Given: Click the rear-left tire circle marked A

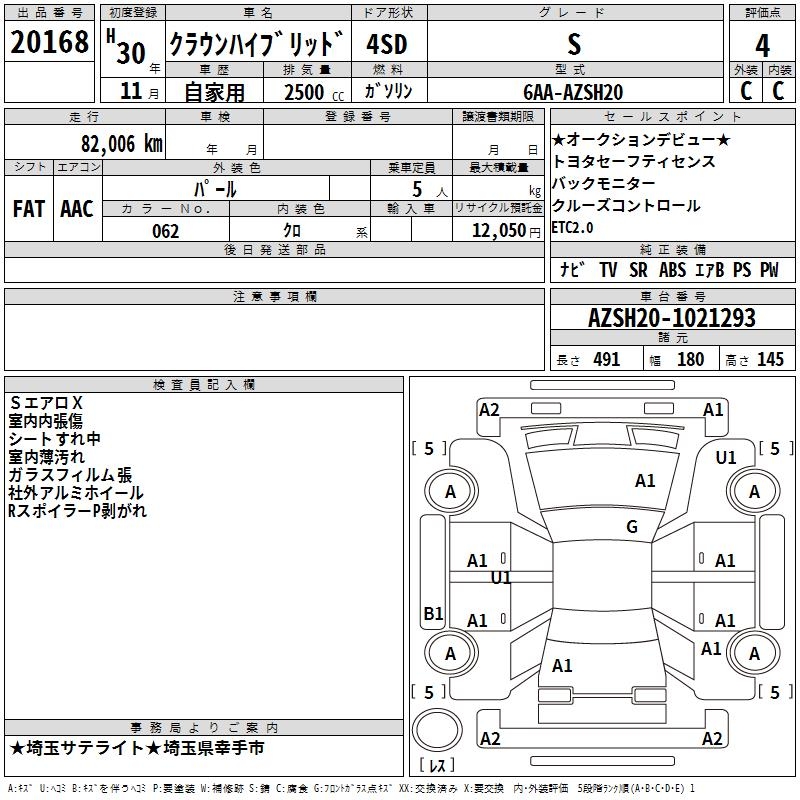Looking at the screenshot, I should tap(451, 653).
